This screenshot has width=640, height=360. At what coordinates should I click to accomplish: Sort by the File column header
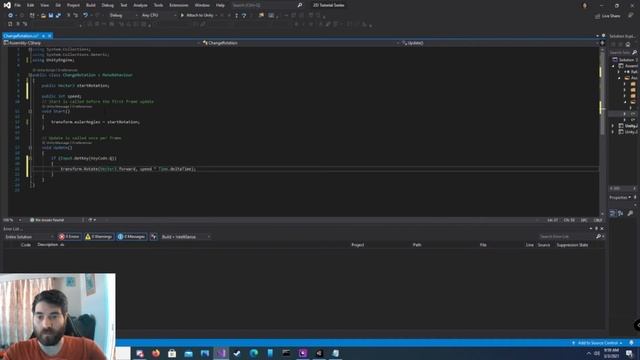click(x=483, y=245)
